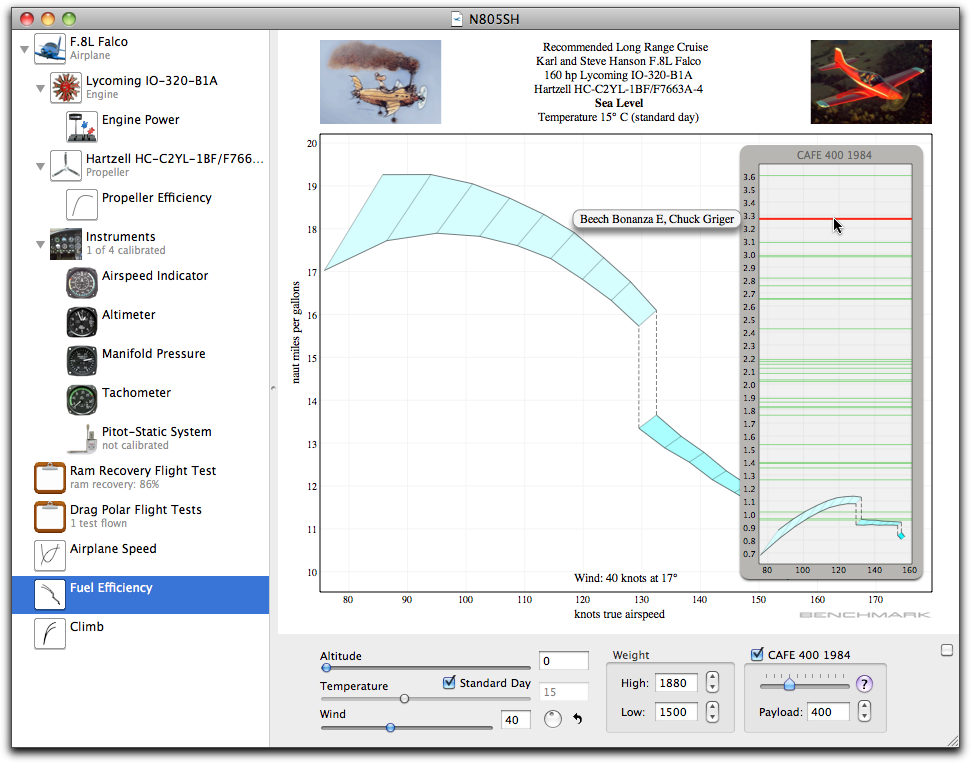Uncheck the CAFE 400 1984 checkbox

tap(757, 654)
